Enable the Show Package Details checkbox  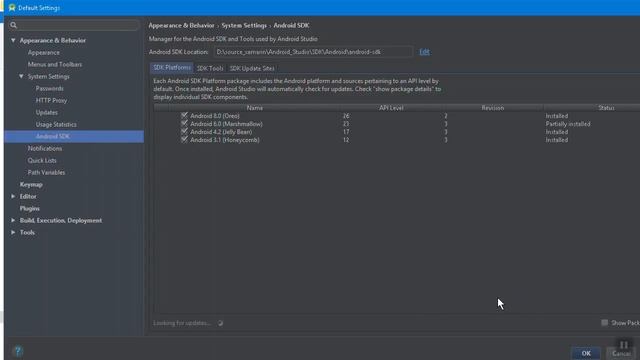(604, 322)
